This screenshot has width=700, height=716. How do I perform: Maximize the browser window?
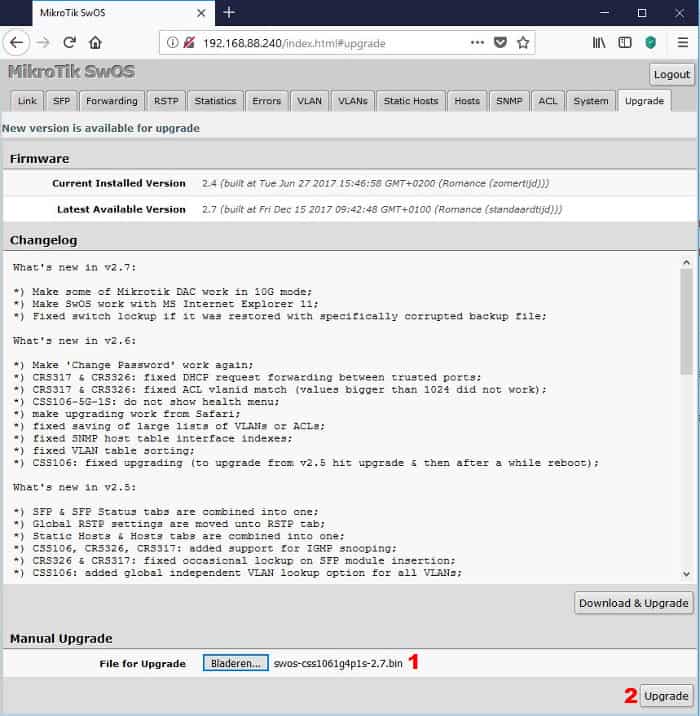click(642, 13)
